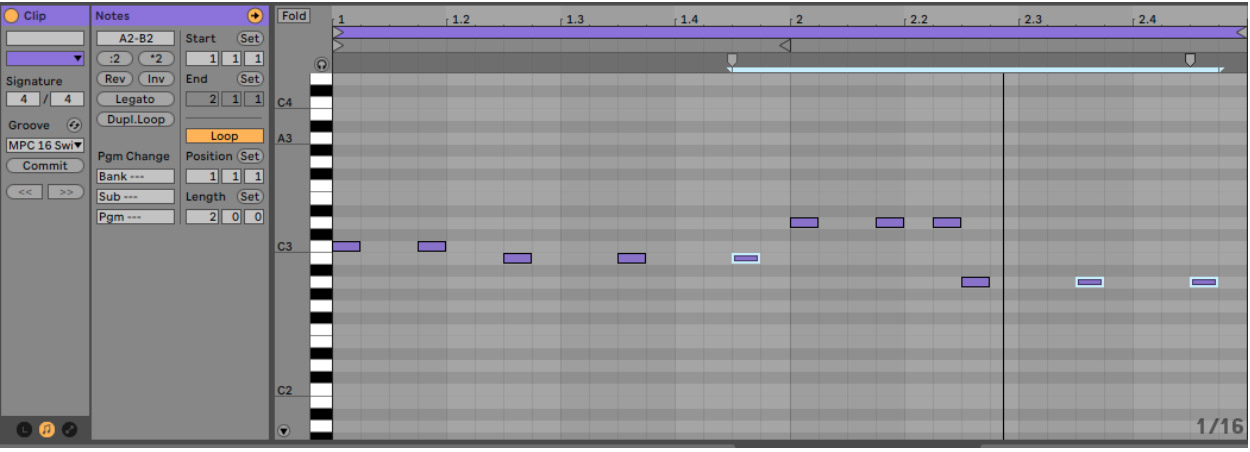Click the highlighted B2 note after 1.4
The width and height of the screenshot is (1250, 452).
tap(746, 258)
